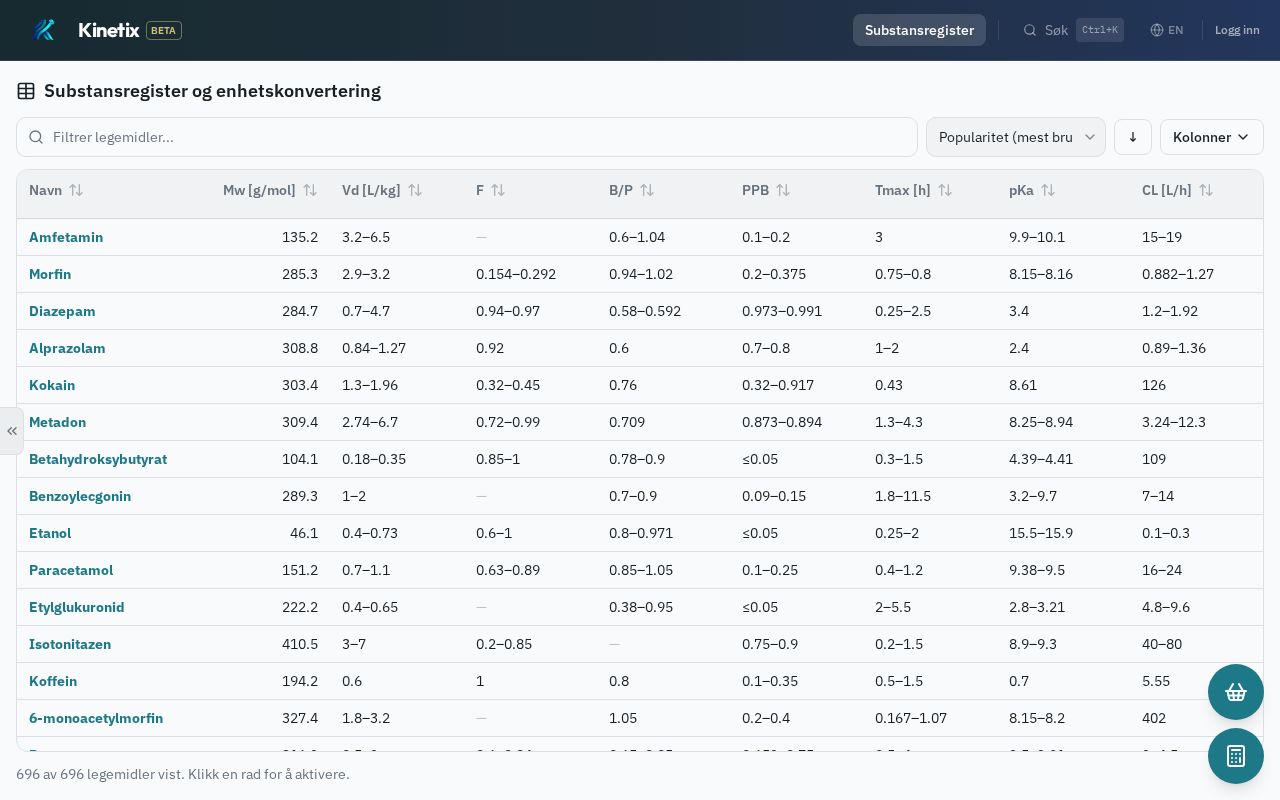Open the Morfin substance link

click(50, 274)
